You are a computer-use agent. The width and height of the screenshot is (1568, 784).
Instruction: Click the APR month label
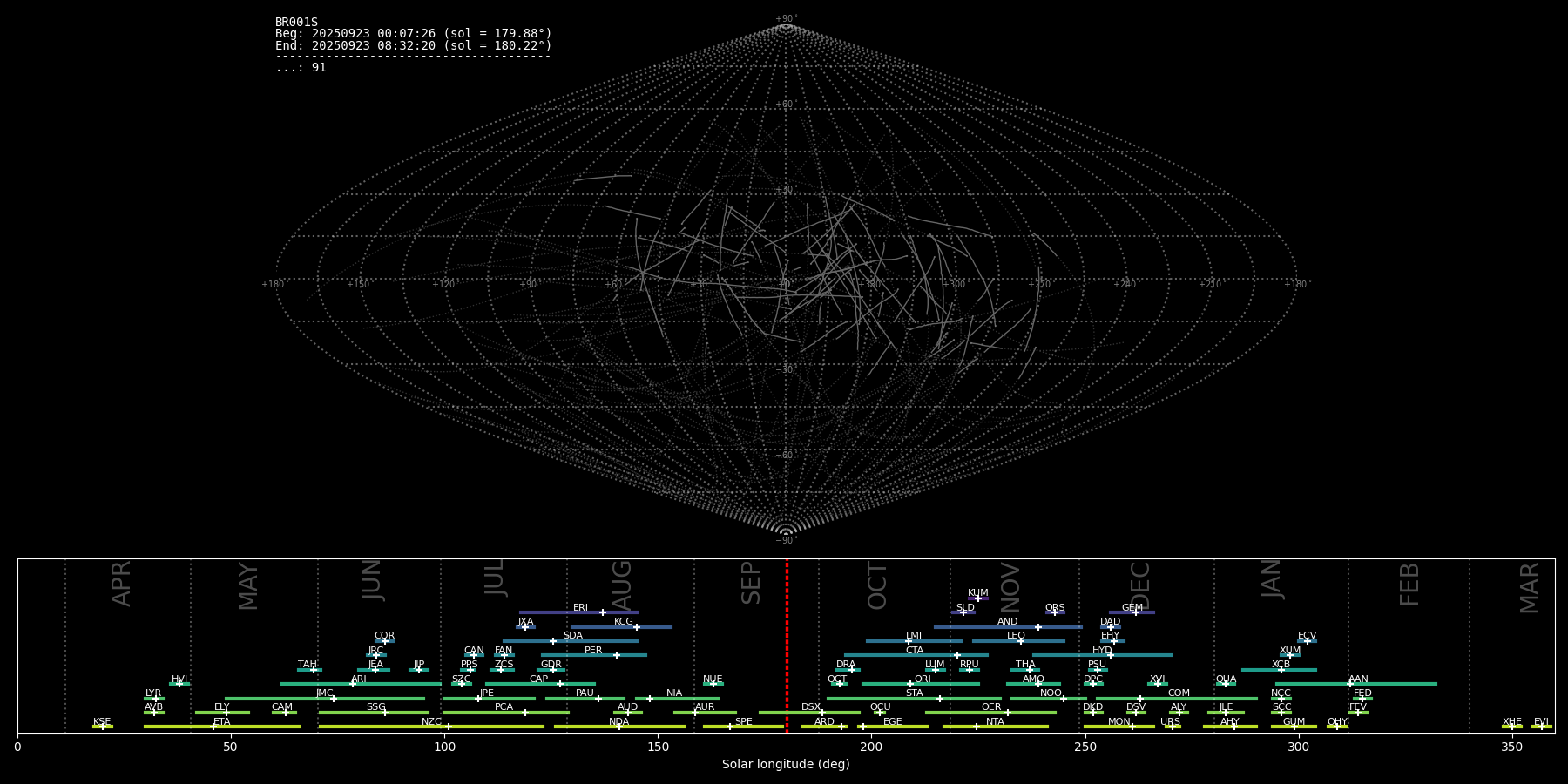[122, 583]
